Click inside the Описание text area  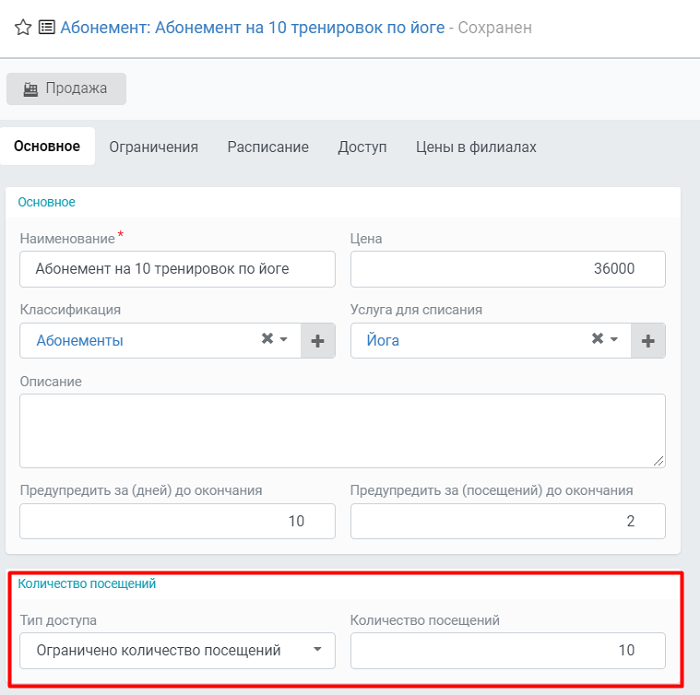[x=342, y=431]
